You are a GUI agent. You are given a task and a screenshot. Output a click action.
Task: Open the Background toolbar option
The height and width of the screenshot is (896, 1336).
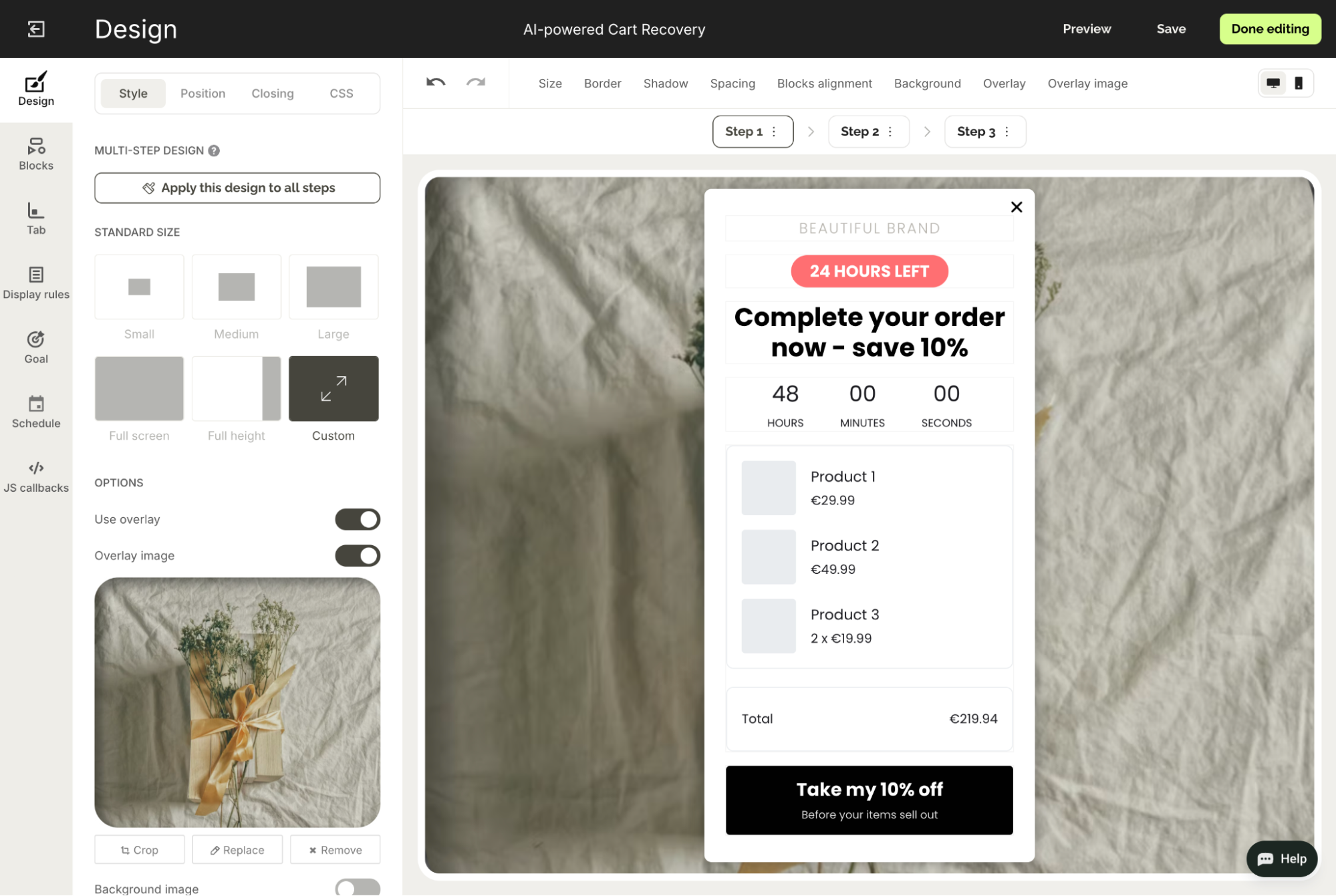(x=927, y=84)
